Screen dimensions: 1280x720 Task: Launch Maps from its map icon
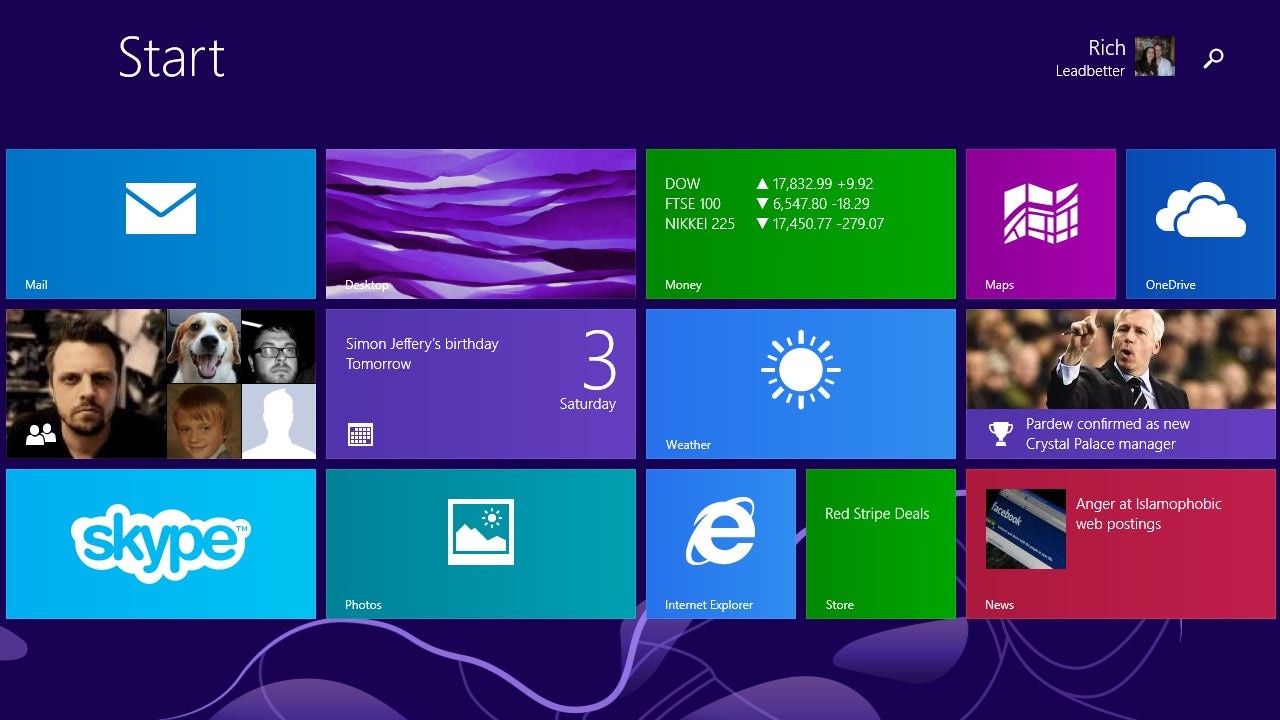tap(1040, 213)
